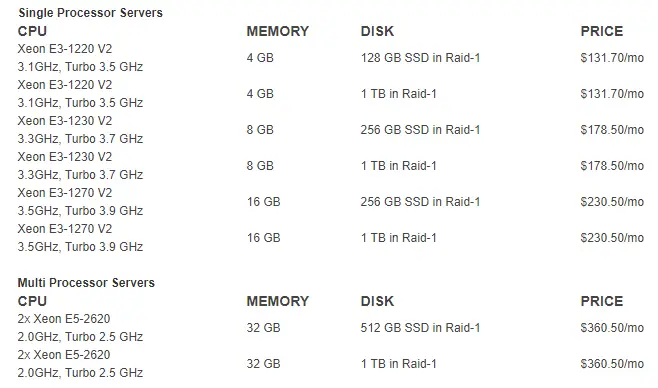The height and width of the screenshot is (388, 658).
Task: Click price $178.50/mo for 256 GB SSD row
Action: click(x=612, y=130)
